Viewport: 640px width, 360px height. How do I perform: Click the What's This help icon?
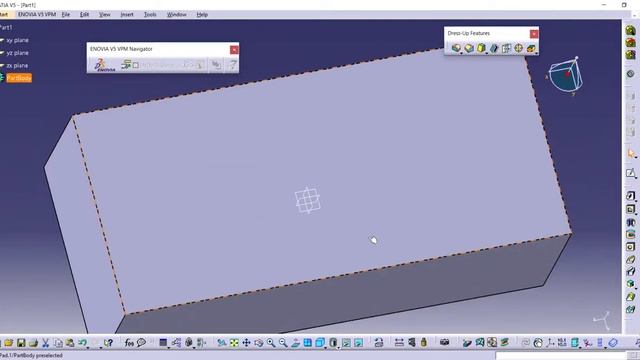108,343
